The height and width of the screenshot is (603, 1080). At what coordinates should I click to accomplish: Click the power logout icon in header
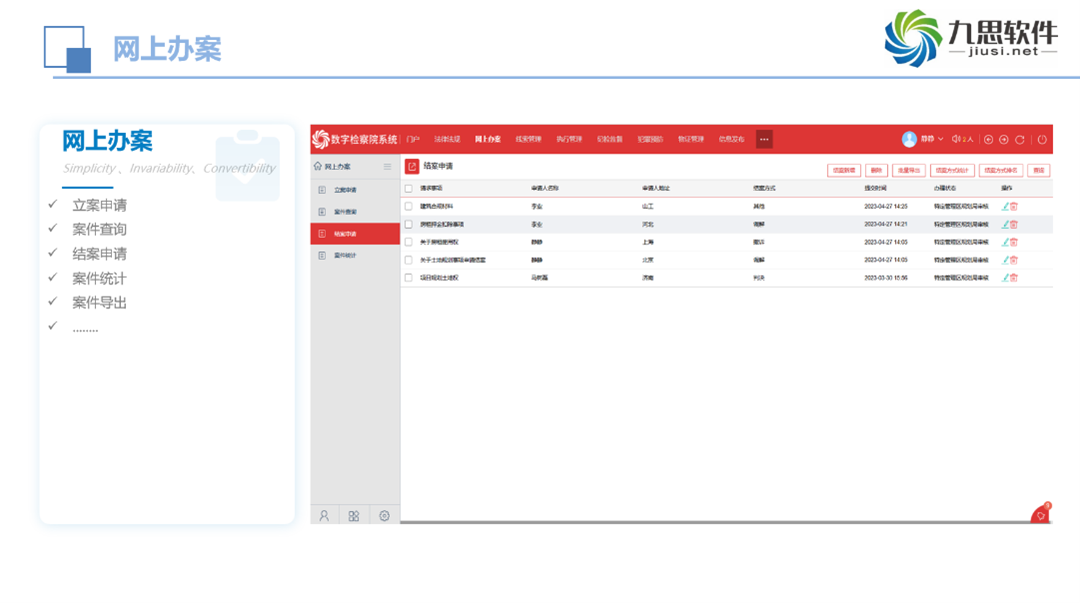pos(1041,140)
